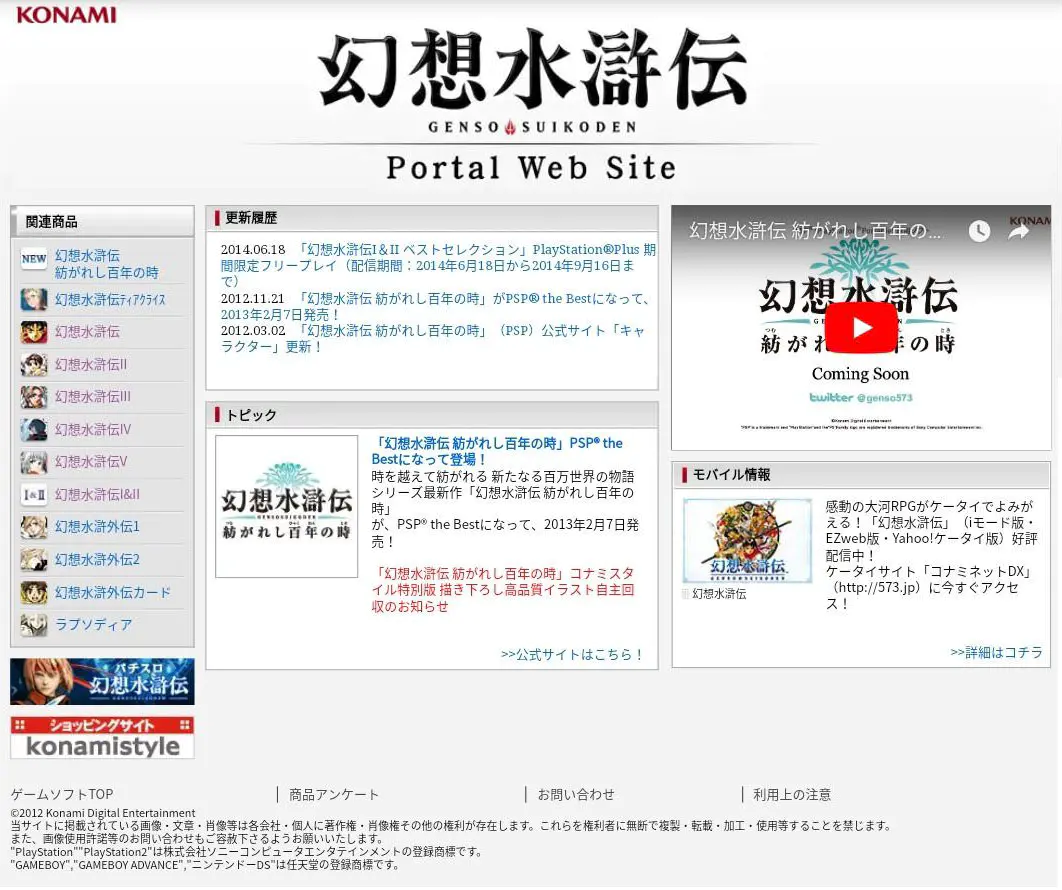Click the Share arrow icon on video
Image resolution: width=1062 pixels, height=890 pixels.
click(1018, 232)
